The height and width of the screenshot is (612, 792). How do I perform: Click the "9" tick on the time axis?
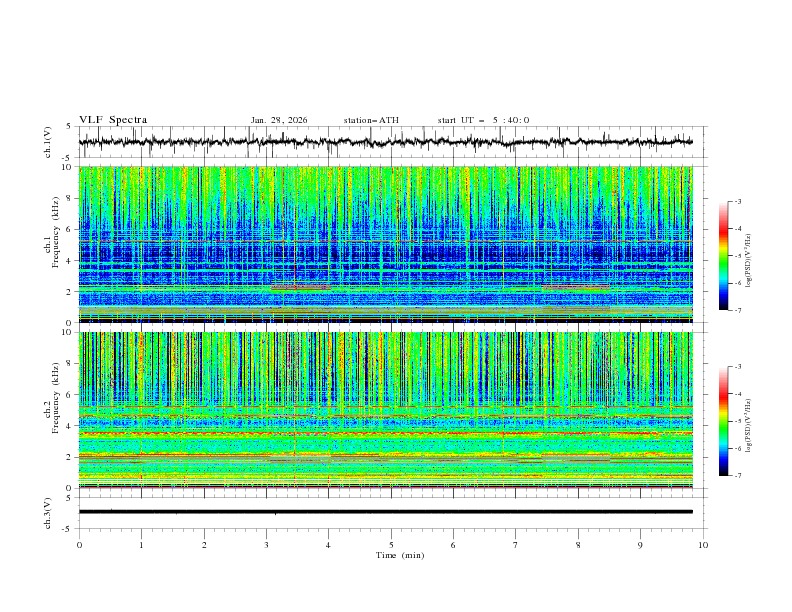(x=640, y=545)
